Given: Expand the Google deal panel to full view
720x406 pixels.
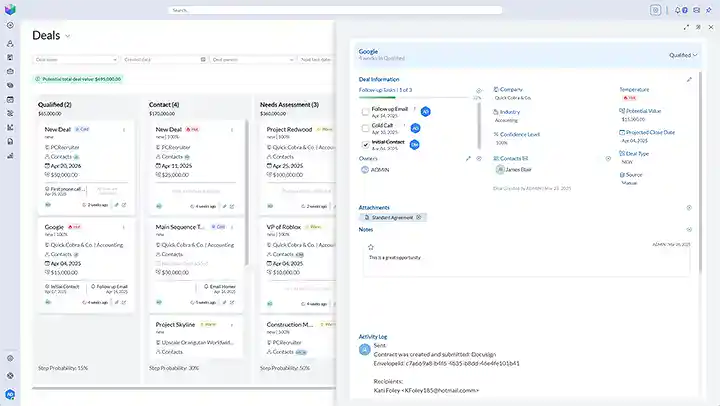Looking at the screenshot, I should 686,28.
